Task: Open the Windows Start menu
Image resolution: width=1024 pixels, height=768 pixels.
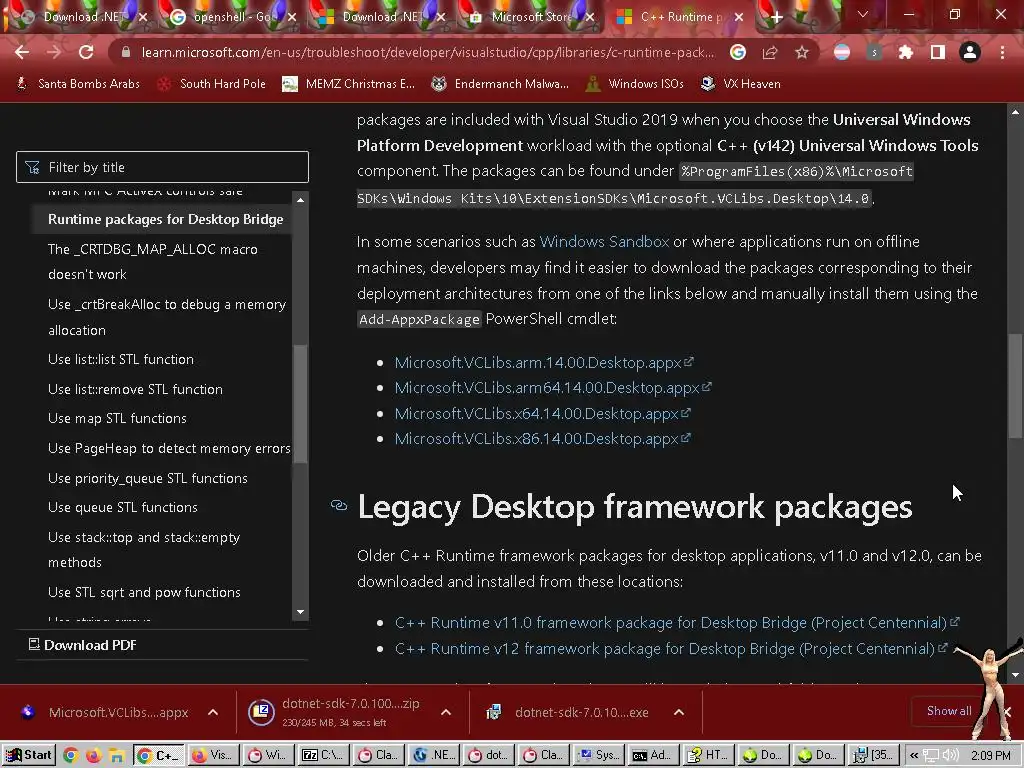Action: tap(29, 756)
